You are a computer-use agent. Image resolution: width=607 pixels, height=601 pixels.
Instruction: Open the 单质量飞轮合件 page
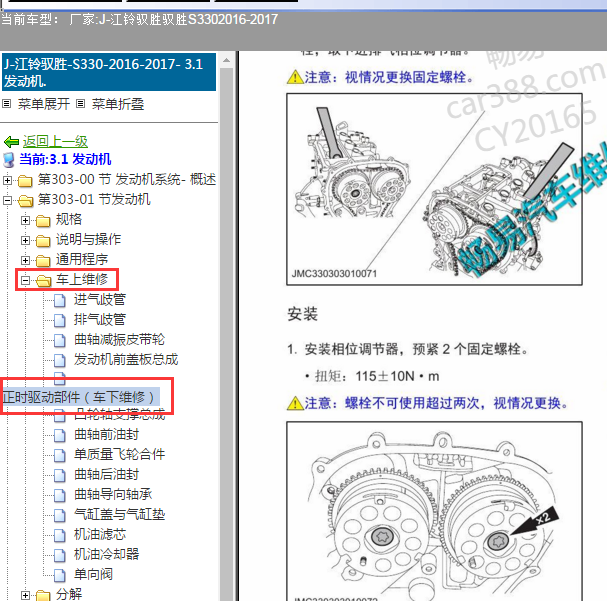tap(119, 454)
